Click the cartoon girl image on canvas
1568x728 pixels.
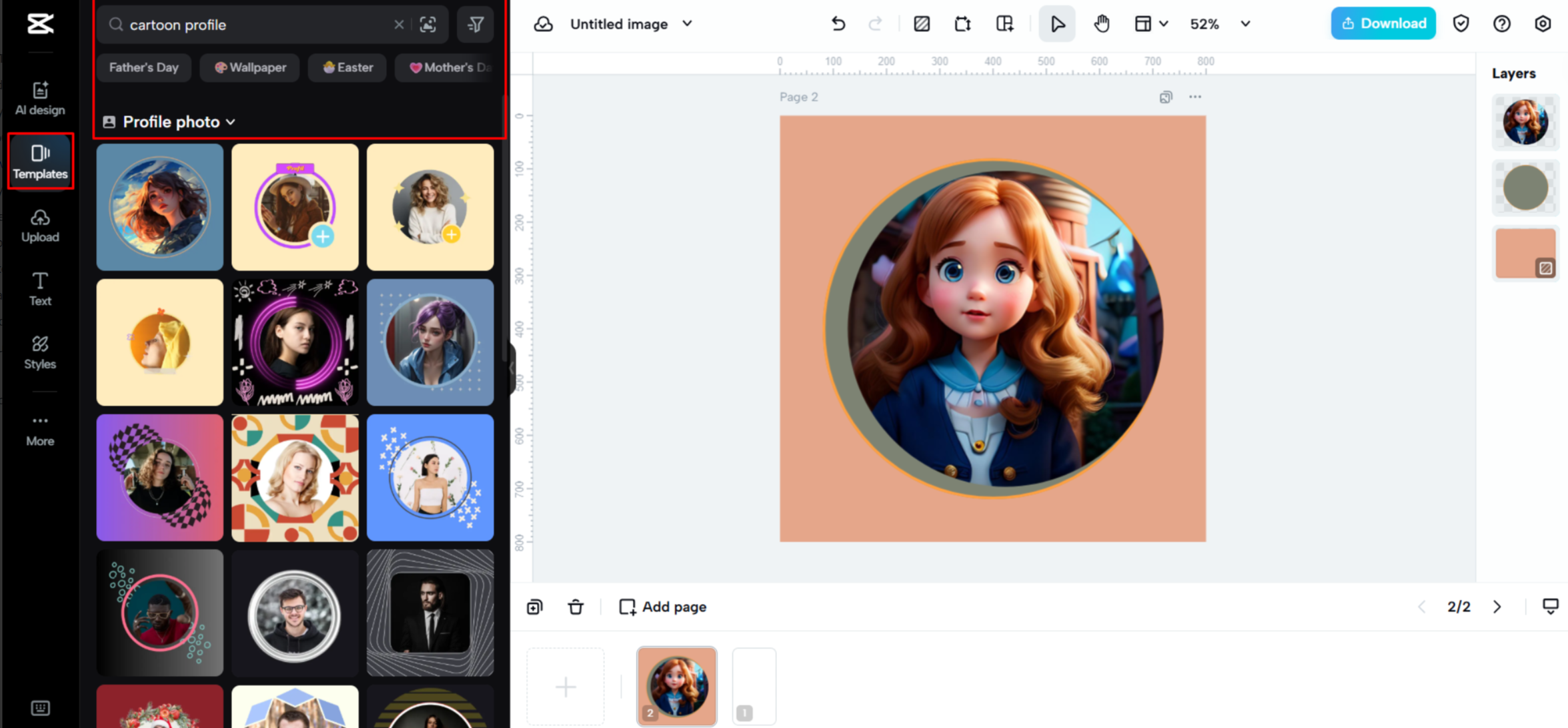[1004, 328]
